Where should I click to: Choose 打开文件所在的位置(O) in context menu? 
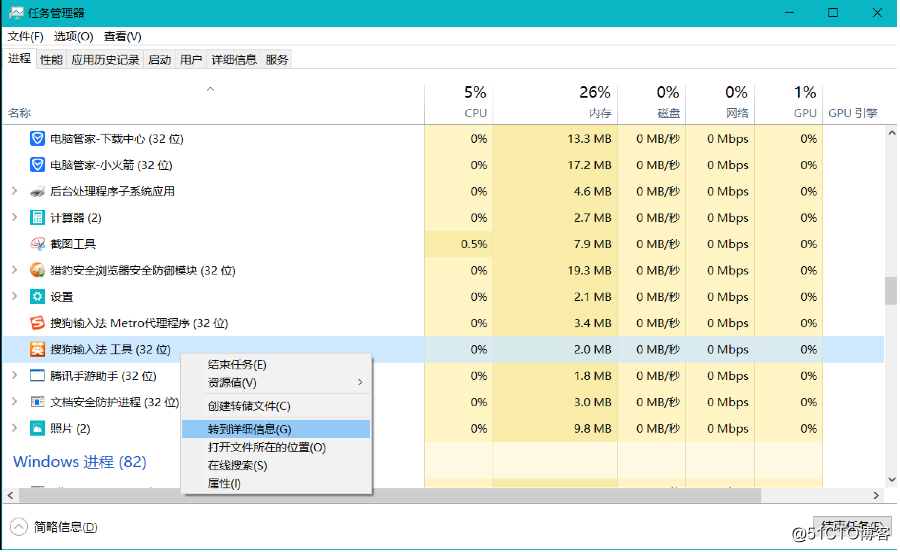tap(276, 448)
